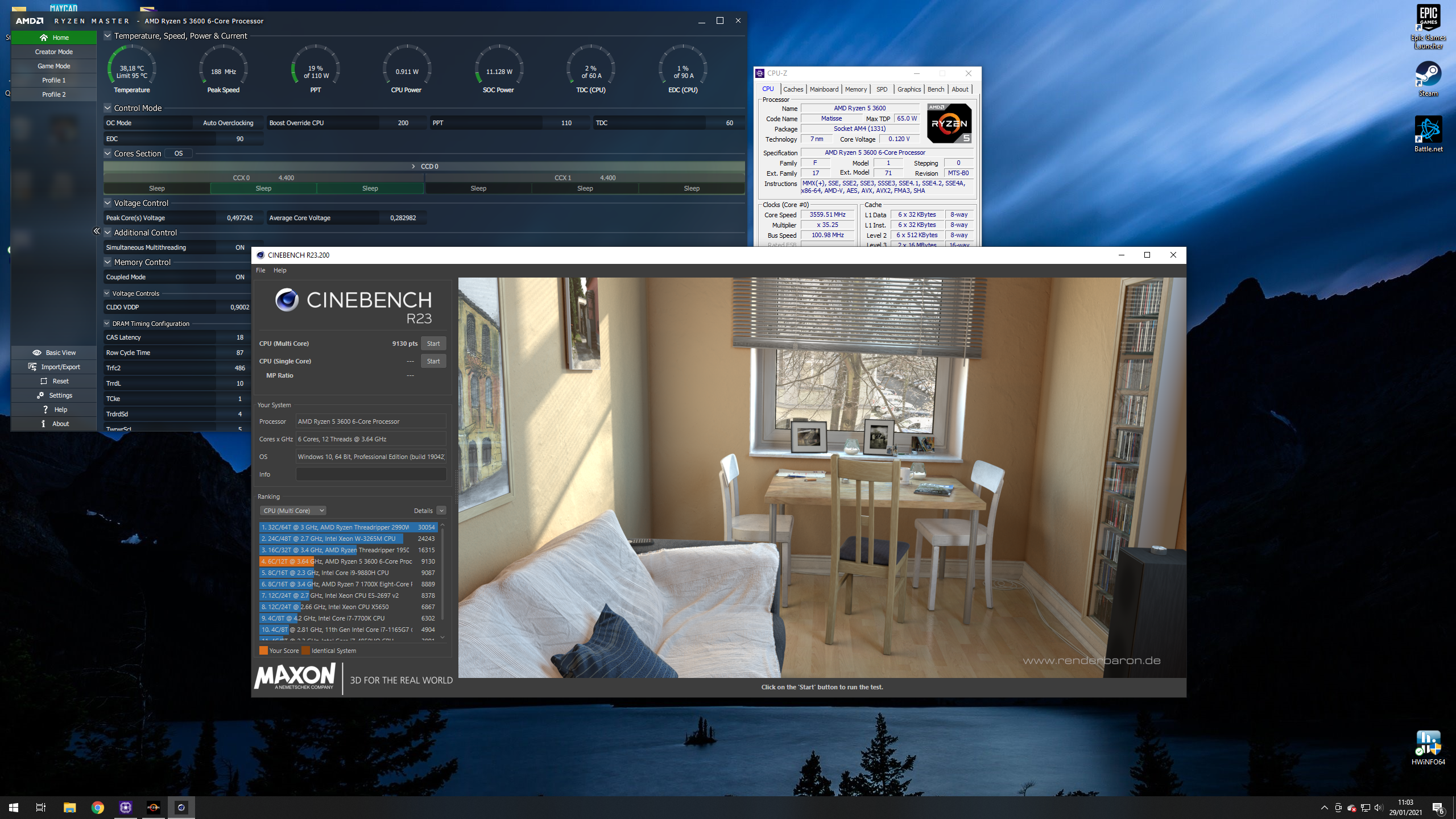The width and height of the screenshot is (1456, 819).
Task: Open the CPU (Multi Core) ranking dropdown
Action: (x=293, y=511)
